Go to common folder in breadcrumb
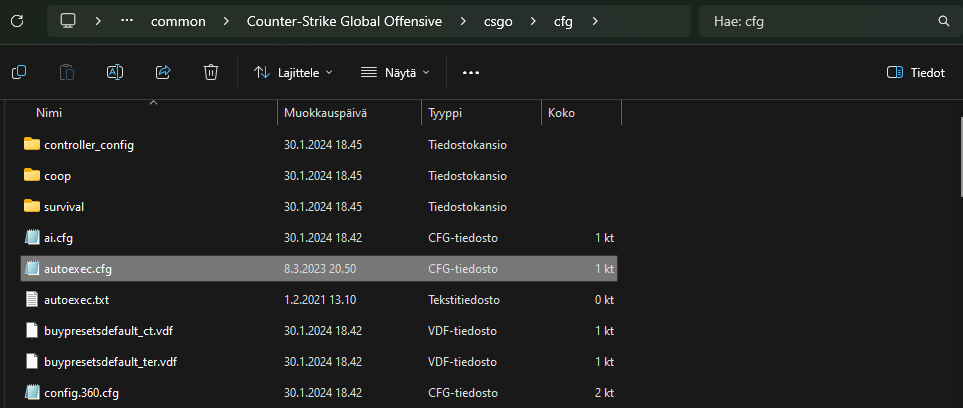The image size is (963, 408). [178, 21]
